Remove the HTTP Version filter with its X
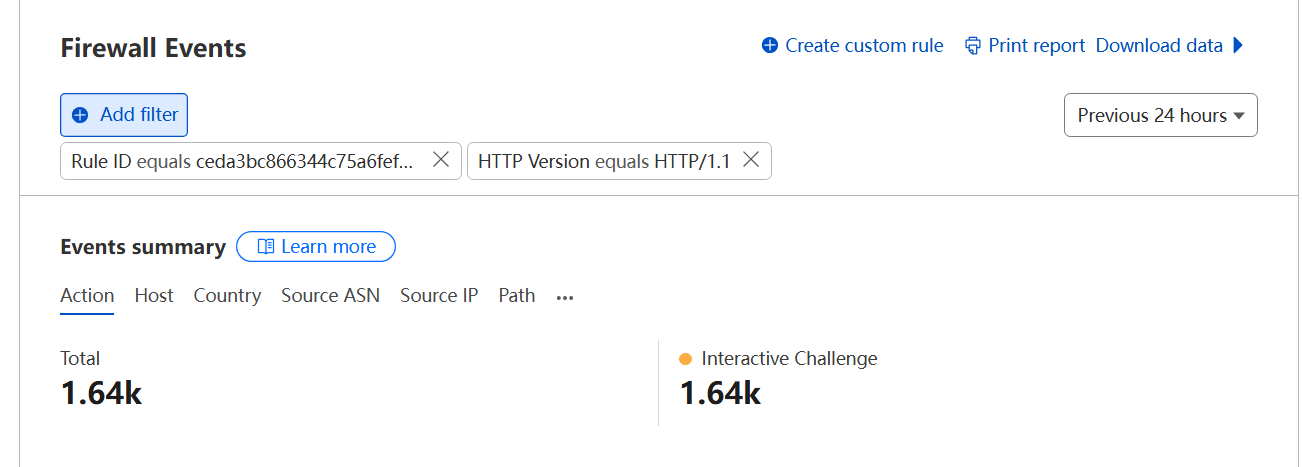 point(751,160)
